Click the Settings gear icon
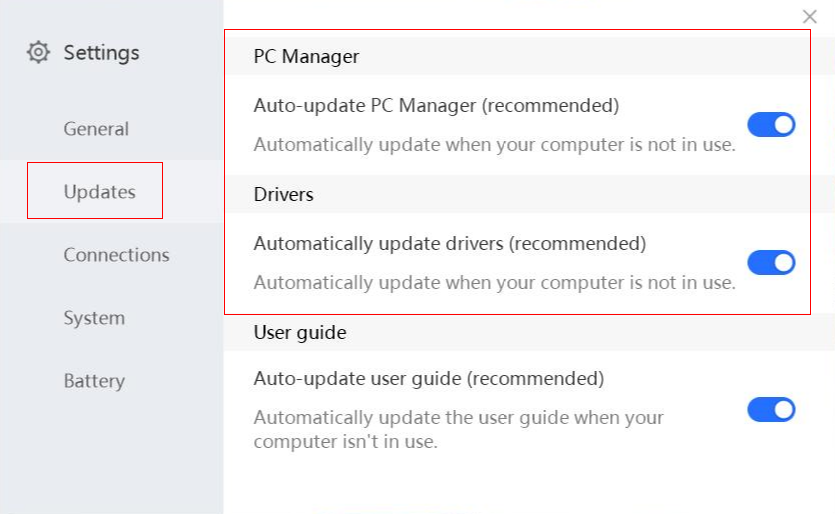The height and width of the screenshot is (514, 835). tap(38, 52)
